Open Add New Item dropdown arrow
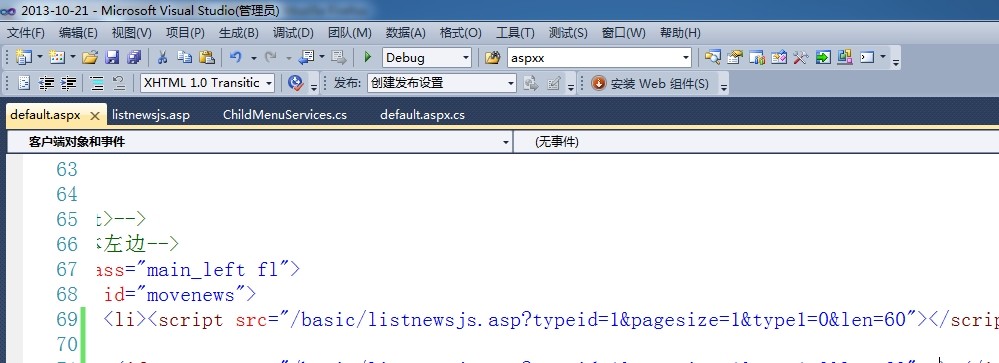The image size is (999, 363). coord(73,57)
